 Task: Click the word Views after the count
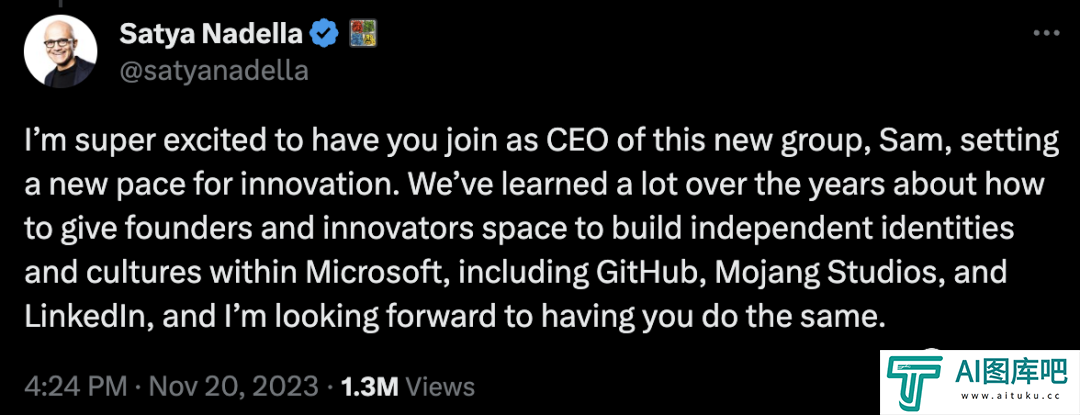pyautogui.click(x=440, y=386)
